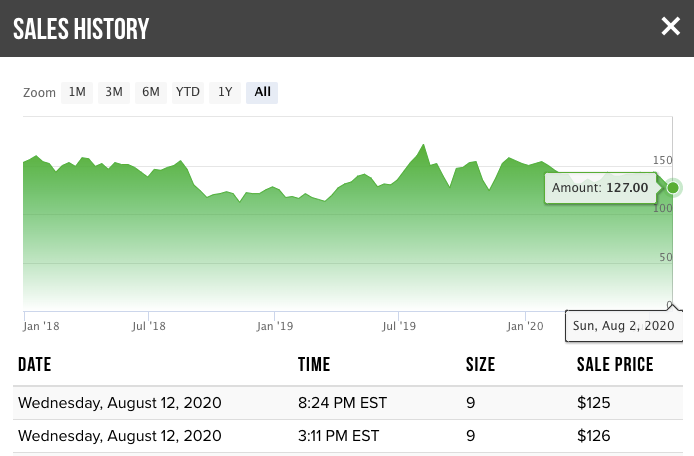The width and height of the screenshot is (694, 456).
Task: Select the All zoom range
Action: 262,92
